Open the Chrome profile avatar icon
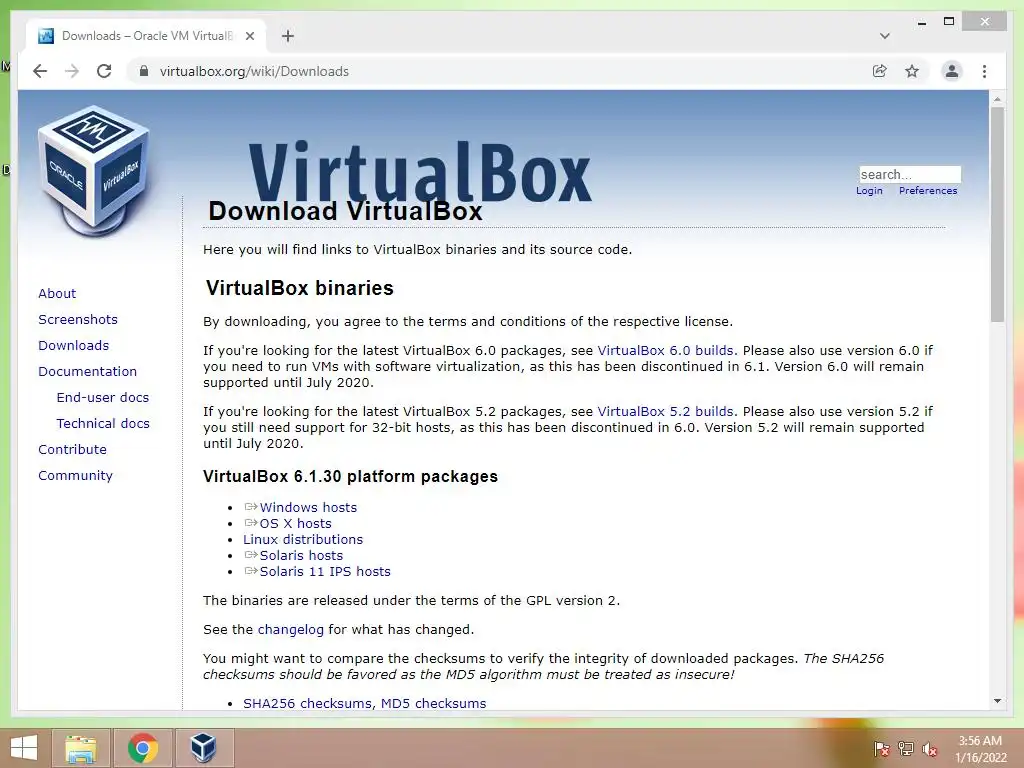The height and width of the screenshot is (768, 1024). [952, 71]
